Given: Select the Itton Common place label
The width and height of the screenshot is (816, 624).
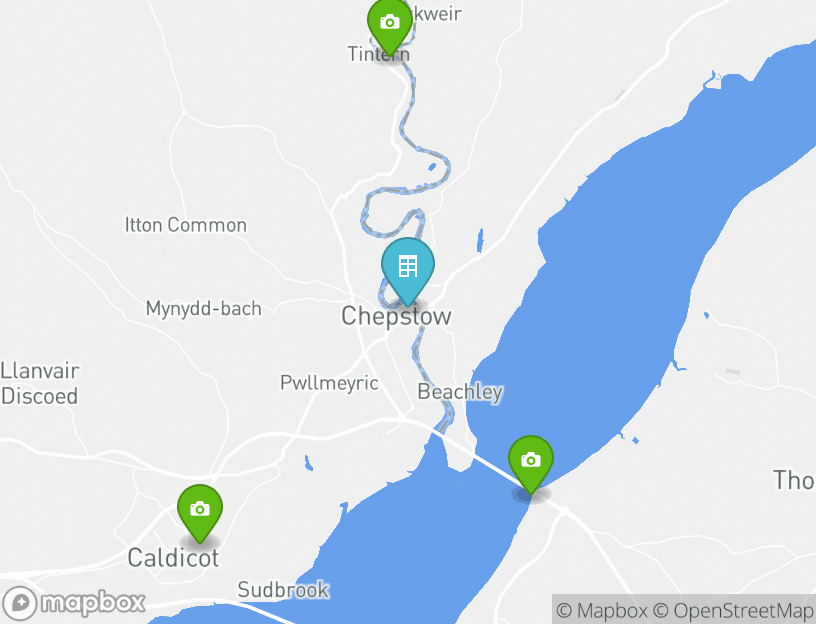Looking at the screenshot, I should point(186,225).
